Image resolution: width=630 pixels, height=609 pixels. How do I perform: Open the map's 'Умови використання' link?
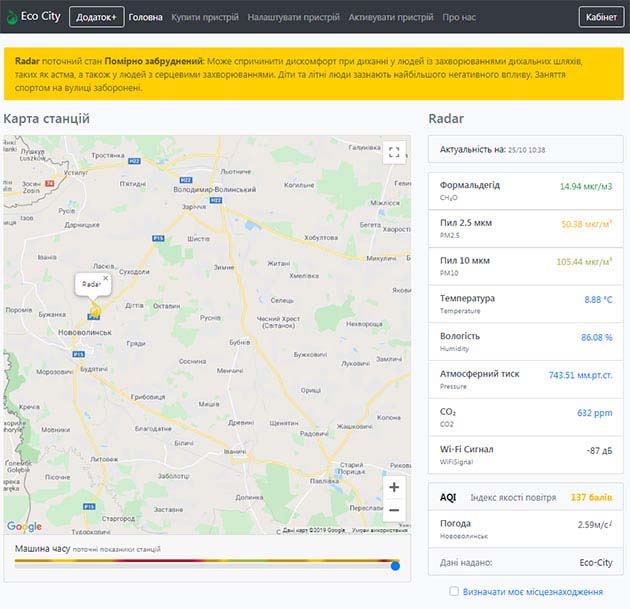(378, 530)
